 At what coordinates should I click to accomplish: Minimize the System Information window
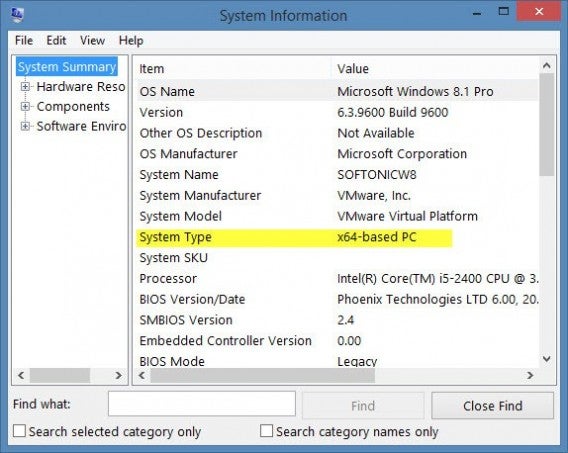point(477,13)
